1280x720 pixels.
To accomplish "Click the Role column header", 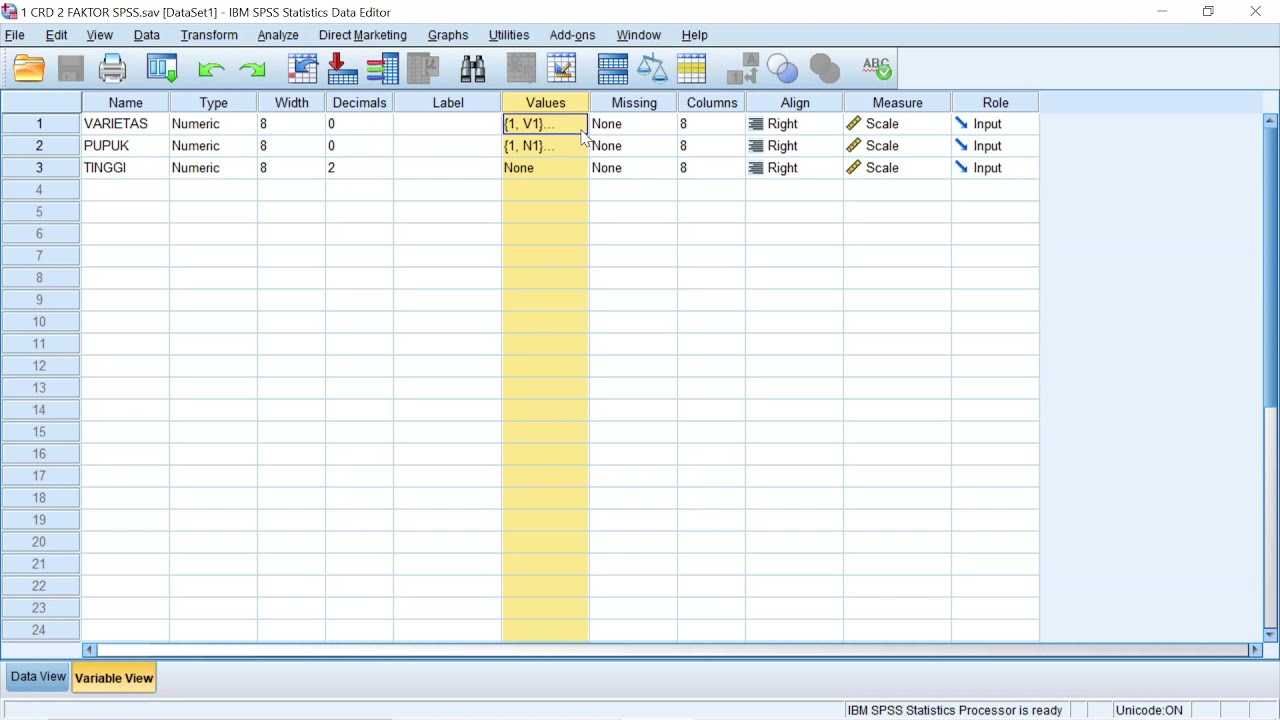I will pos(995,102).
